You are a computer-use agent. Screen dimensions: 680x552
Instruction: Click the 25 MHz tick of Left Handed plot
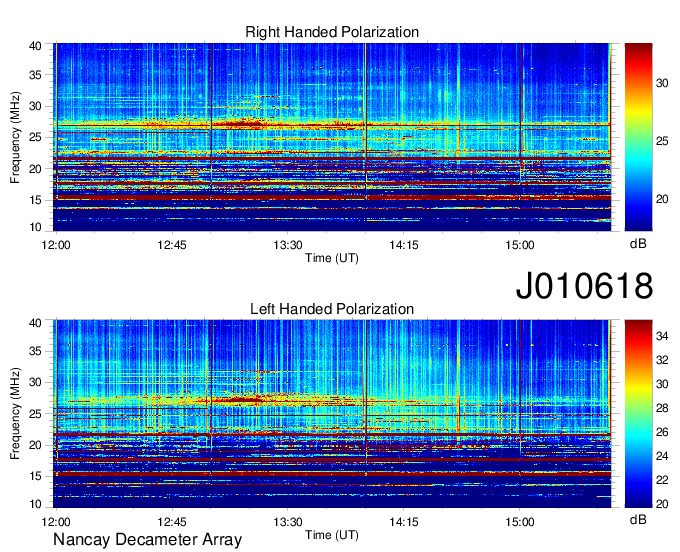tap(35, 414)
